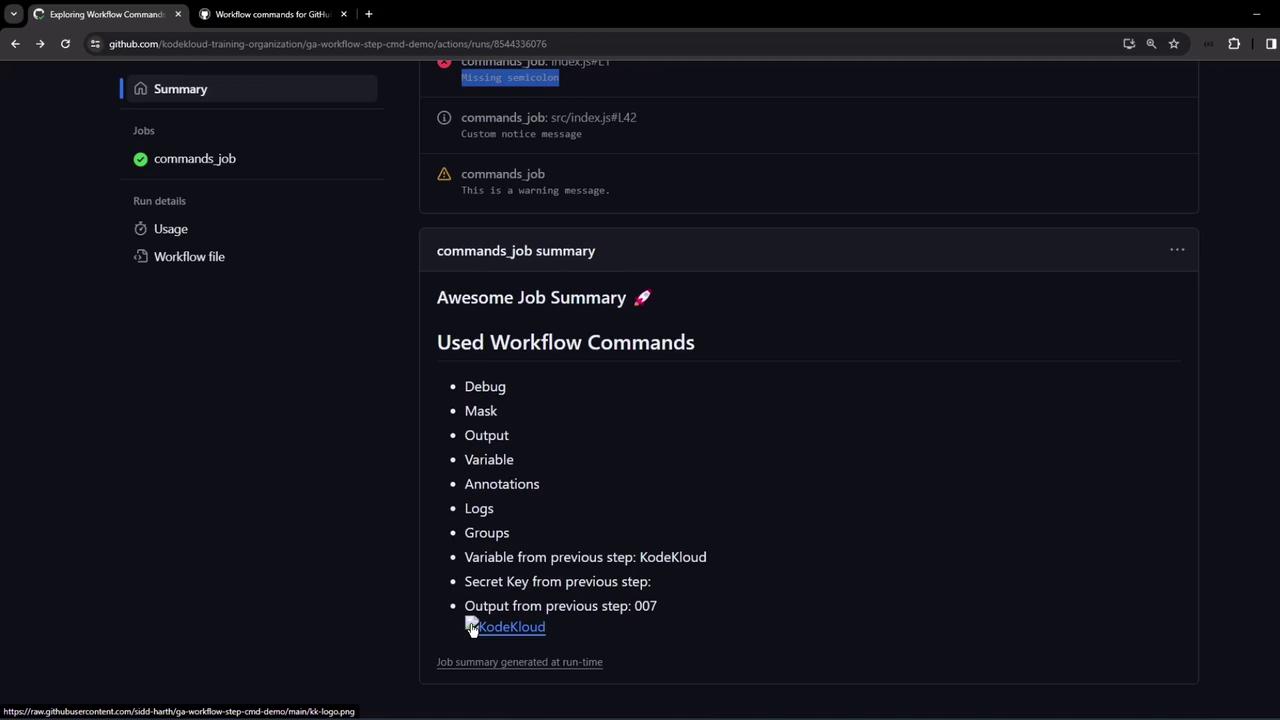View site information icon in address bar
The image size is (1280, 720).
click(95, 44)
